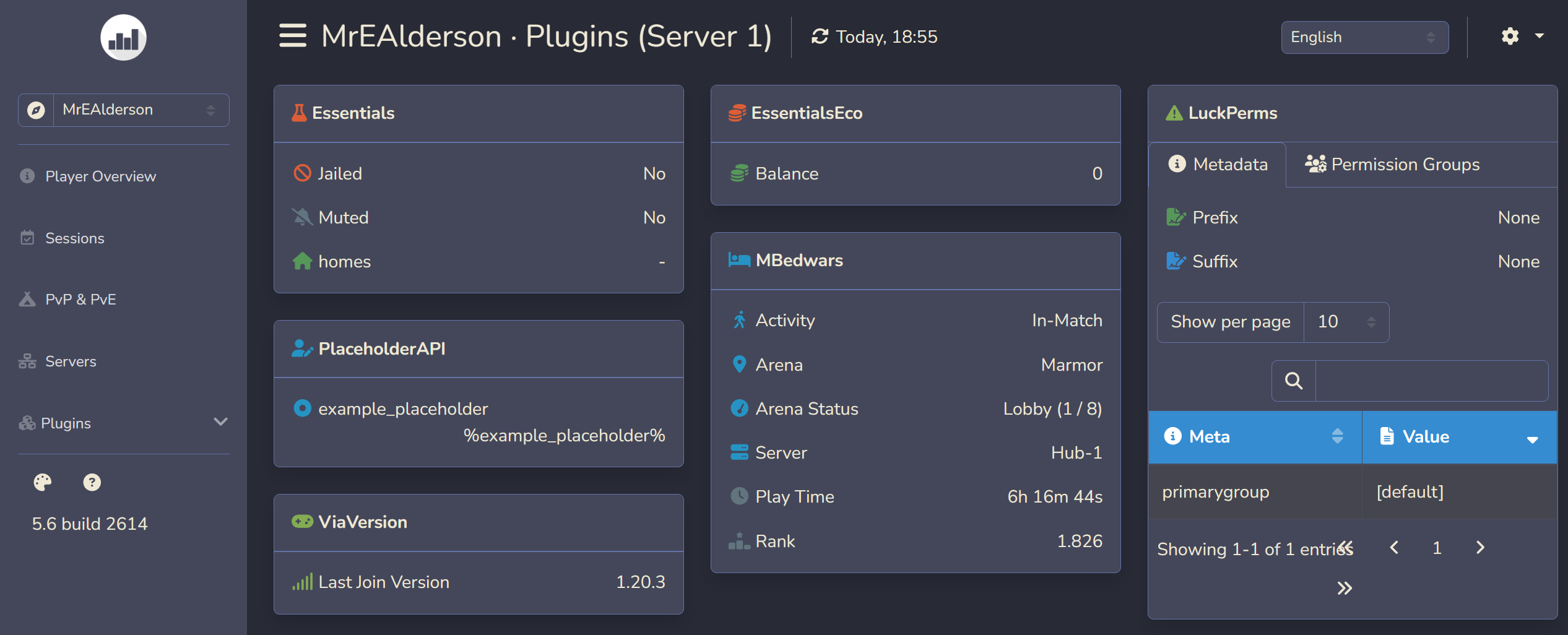Click the Server rack icon in MBedwars
This screenshot has width=1568, height=635.
pos(739,452)
